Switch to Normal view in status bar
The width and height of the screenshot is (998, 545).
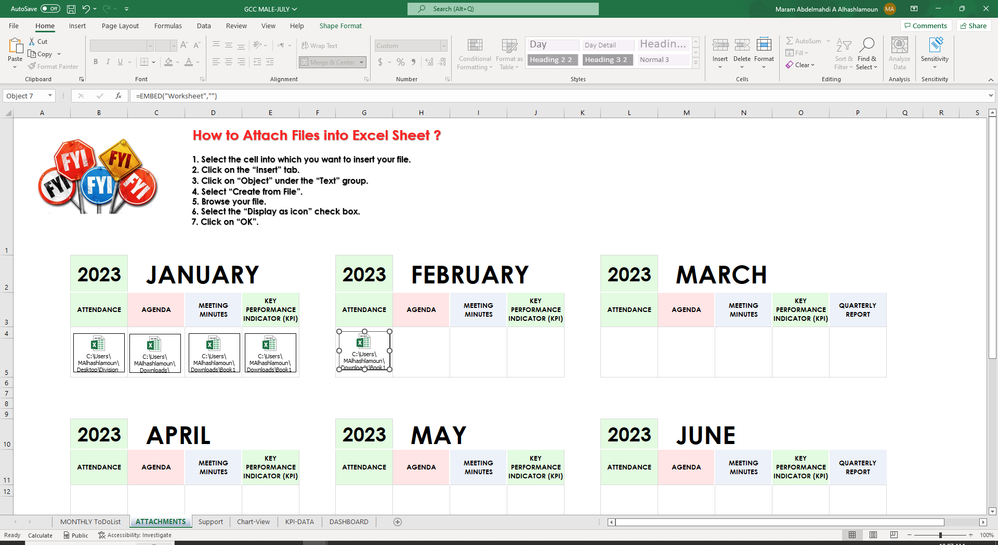point(852,535)
